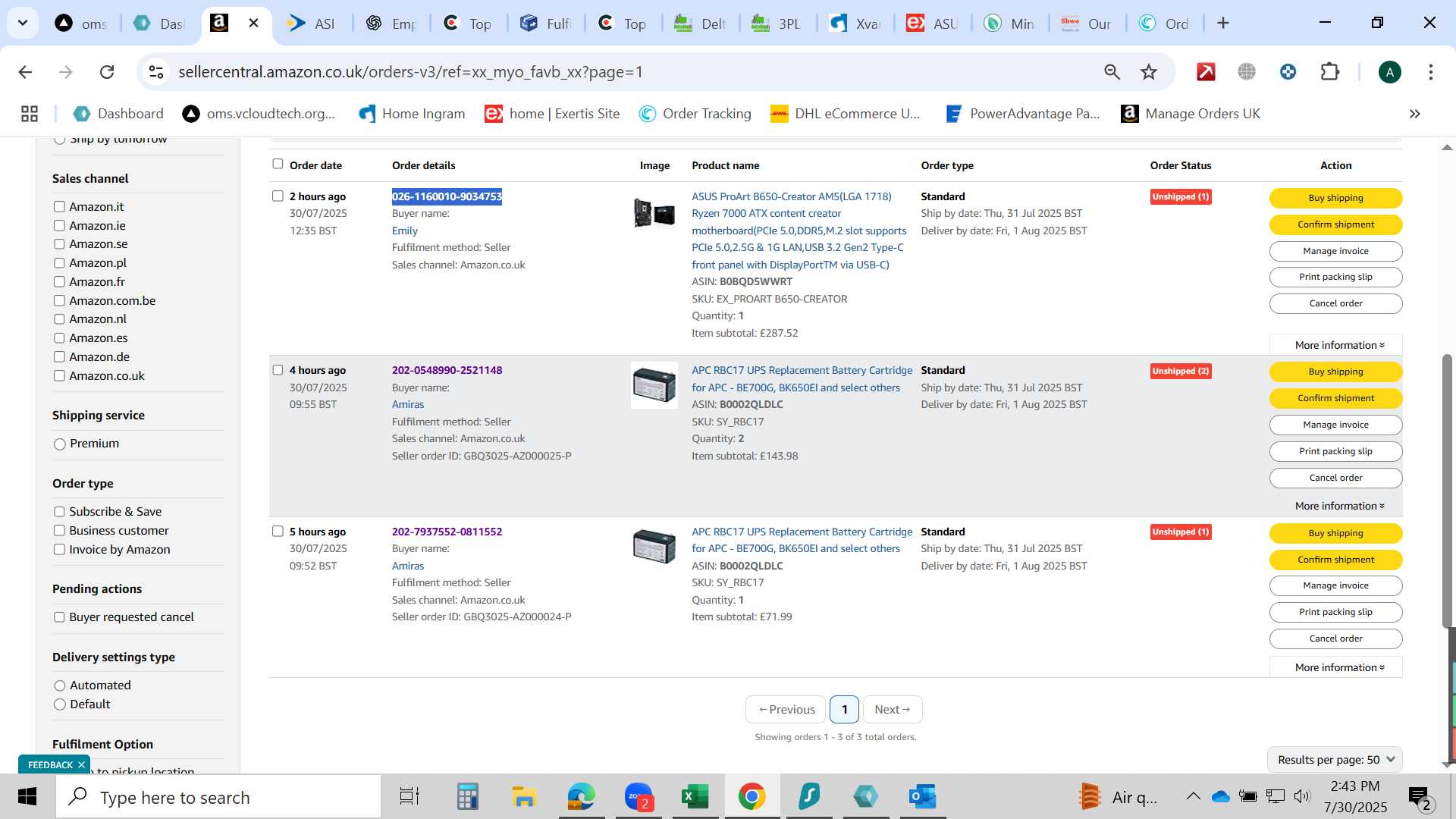Viewport: 1456px width, 819px height.
Task: Open a new browser tab
Action: pyautogui.click(x=1223, y=24)
